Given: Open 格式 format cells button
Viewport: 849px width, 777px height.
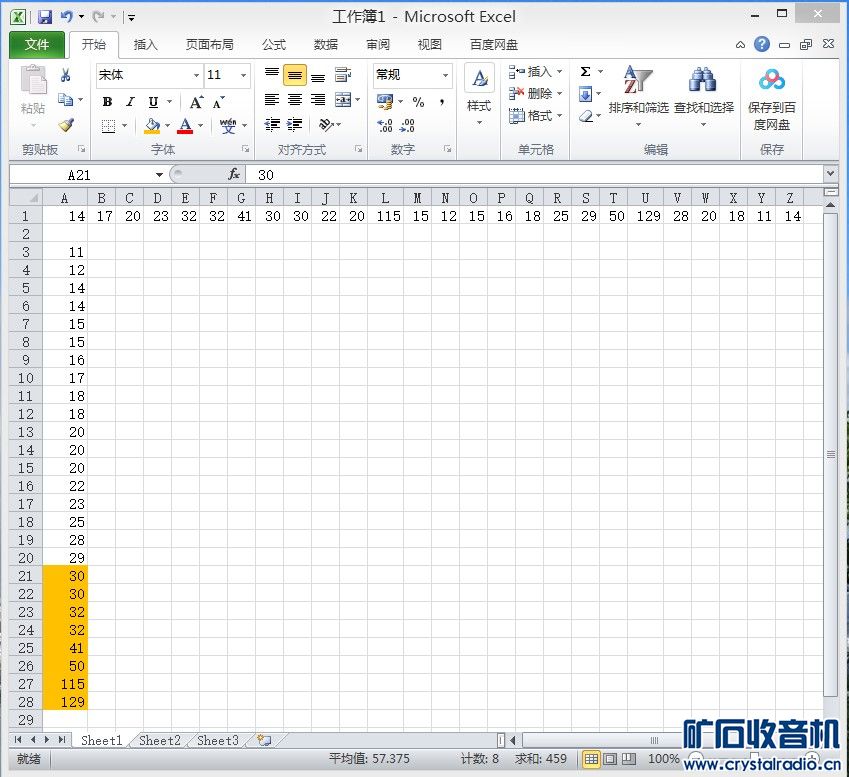Looking at the screenshot, I should (x=535, y=116).
